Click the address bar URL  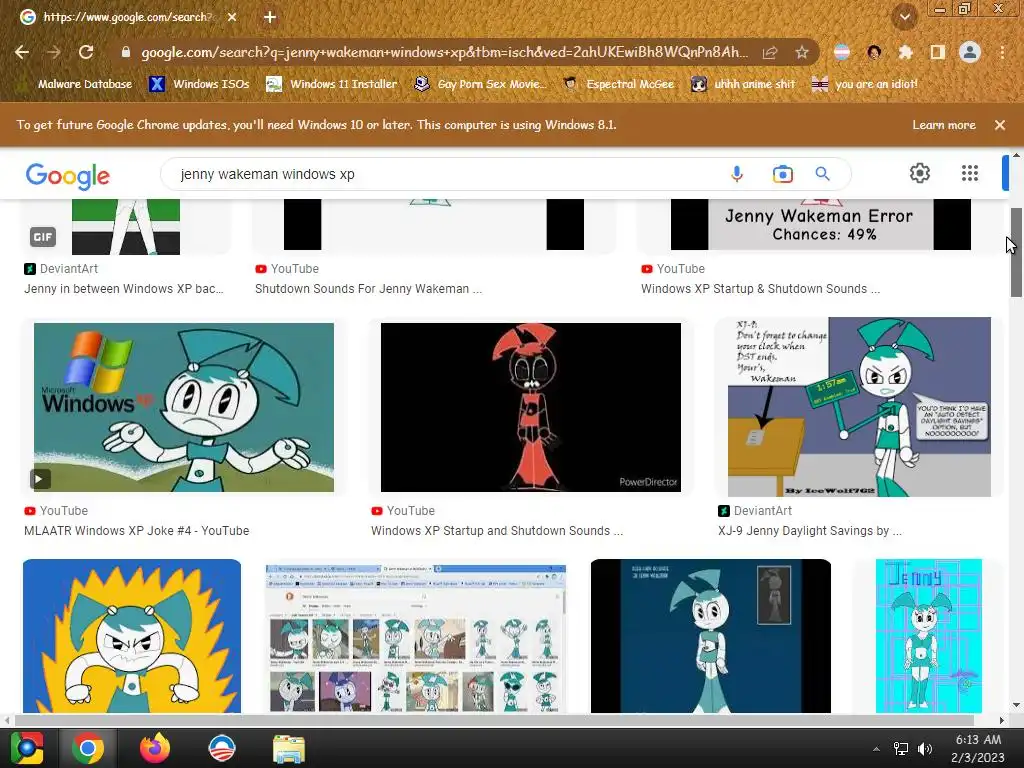444,52
